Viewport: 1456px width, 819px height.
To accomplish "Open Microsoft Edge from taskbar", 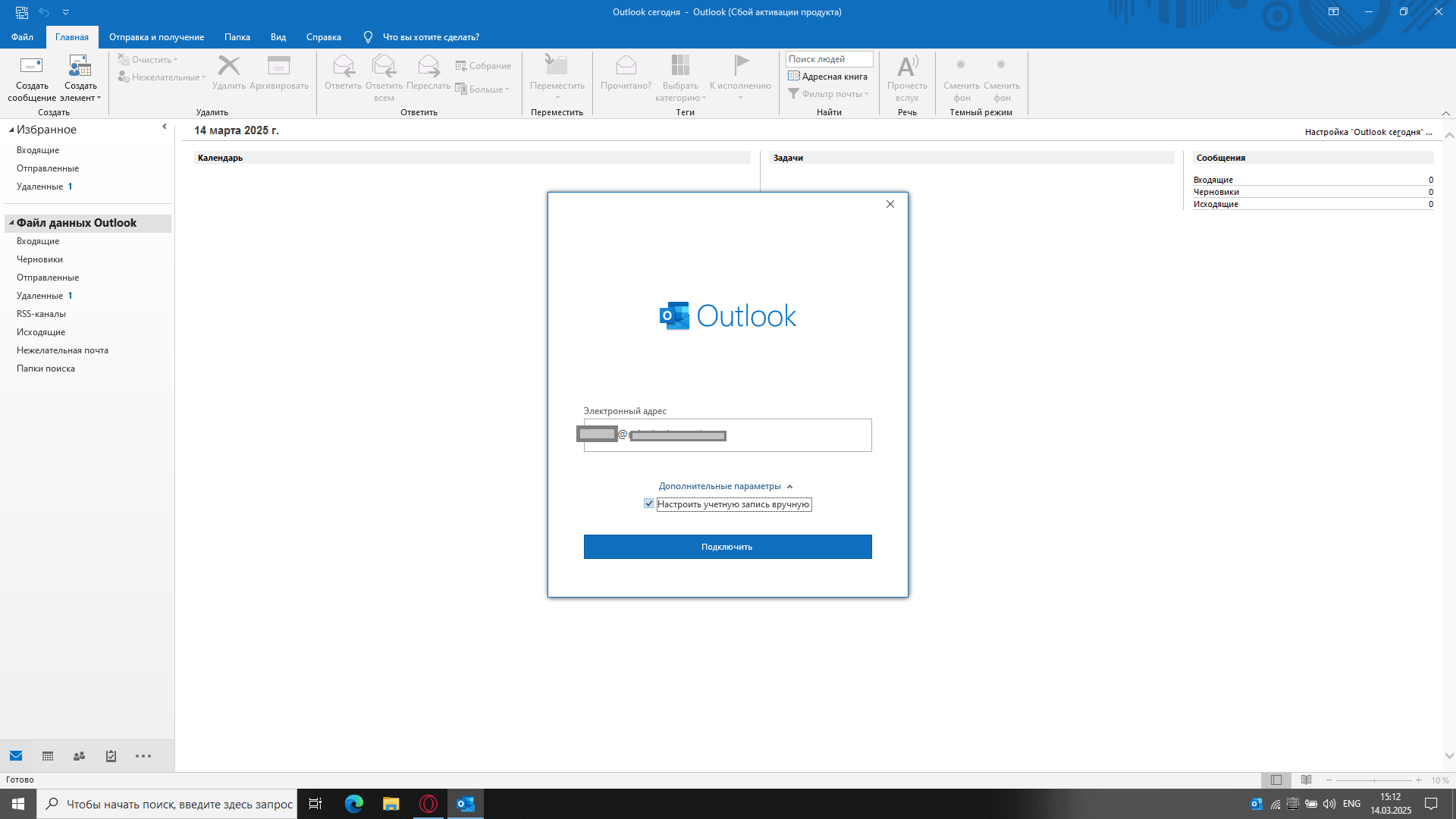I will point(354,804).
